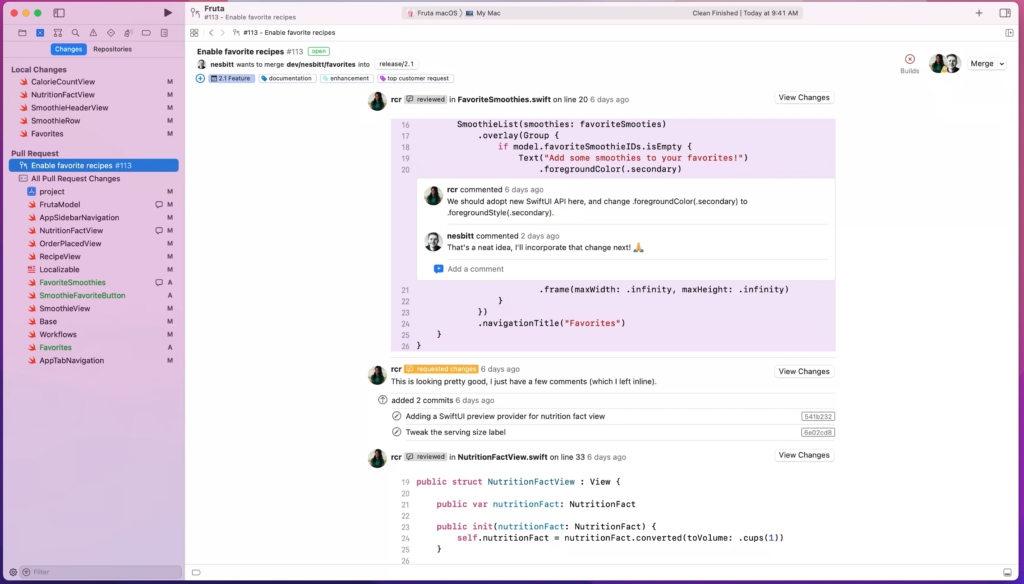Open commit 541b232

[818, 416]
